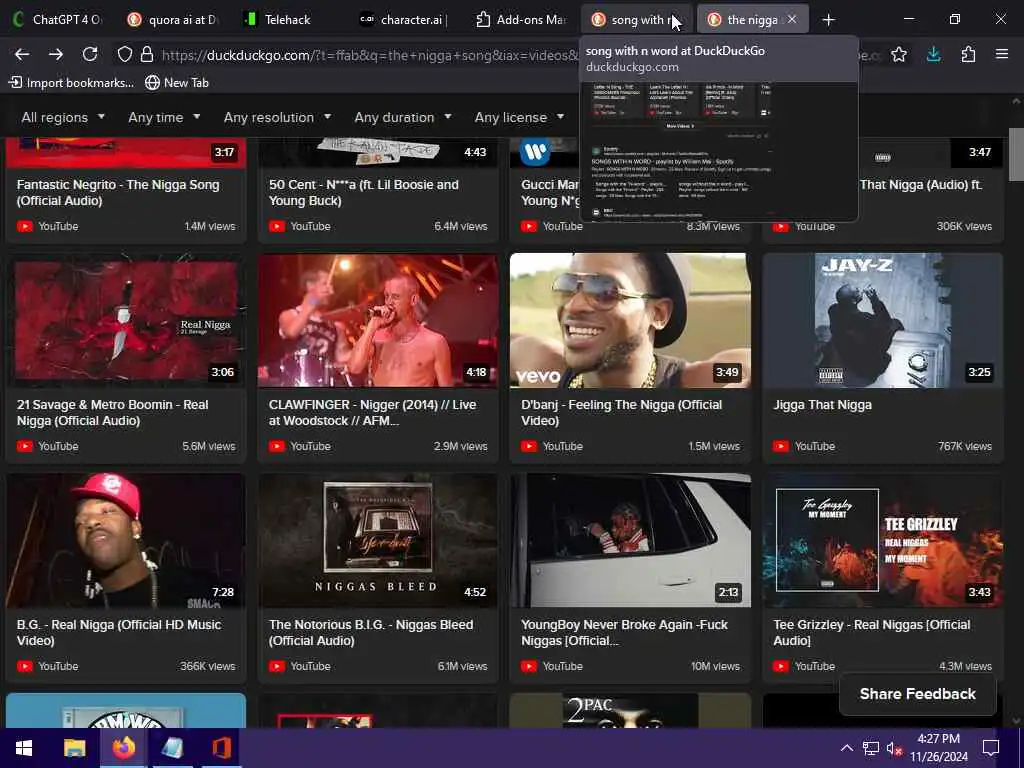Screen dimensions: 1024x768
Task: Open File Explorer from the taskbar
Action: [74, 748]
